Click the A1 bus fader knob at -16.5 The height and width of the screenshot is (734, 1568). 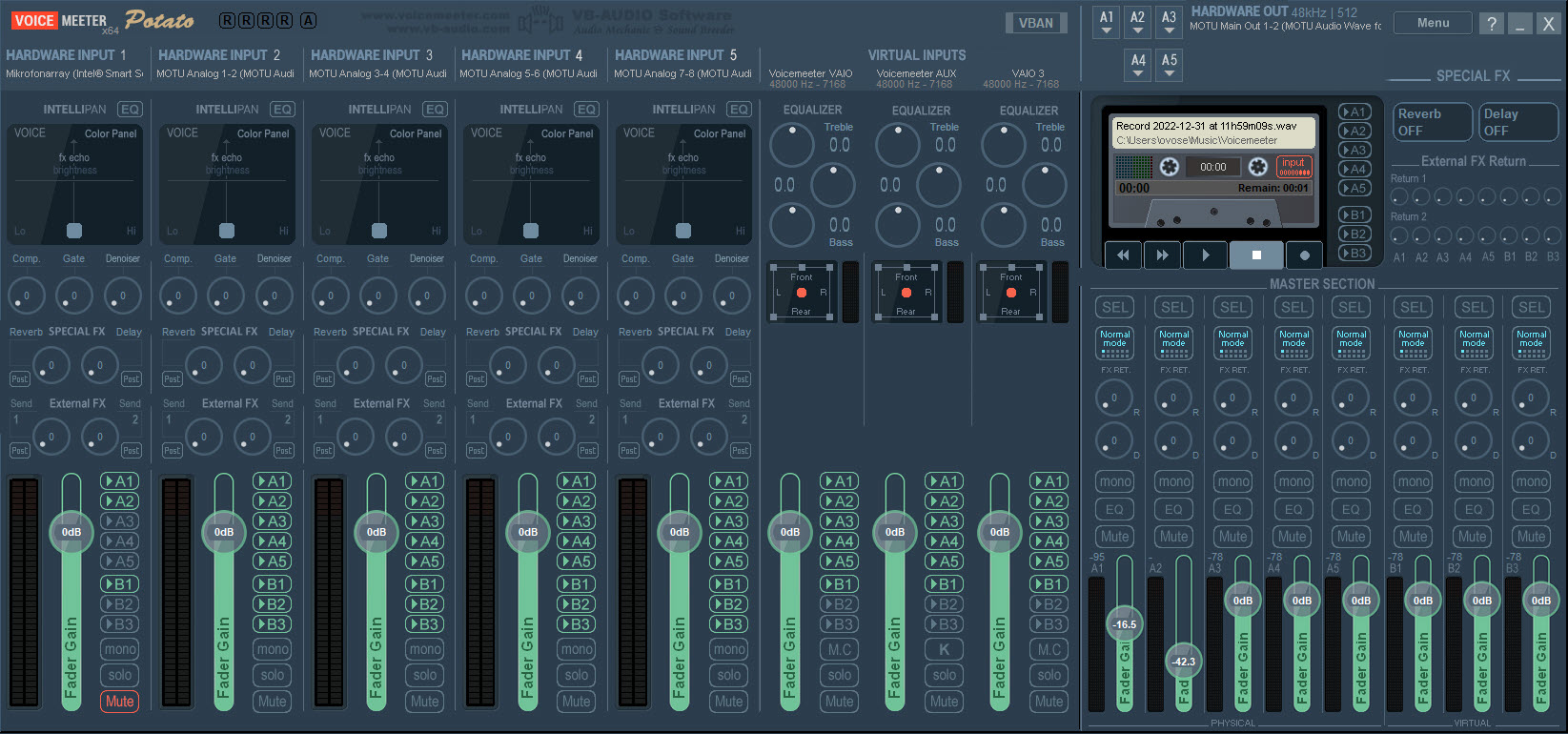[1125, 624]
